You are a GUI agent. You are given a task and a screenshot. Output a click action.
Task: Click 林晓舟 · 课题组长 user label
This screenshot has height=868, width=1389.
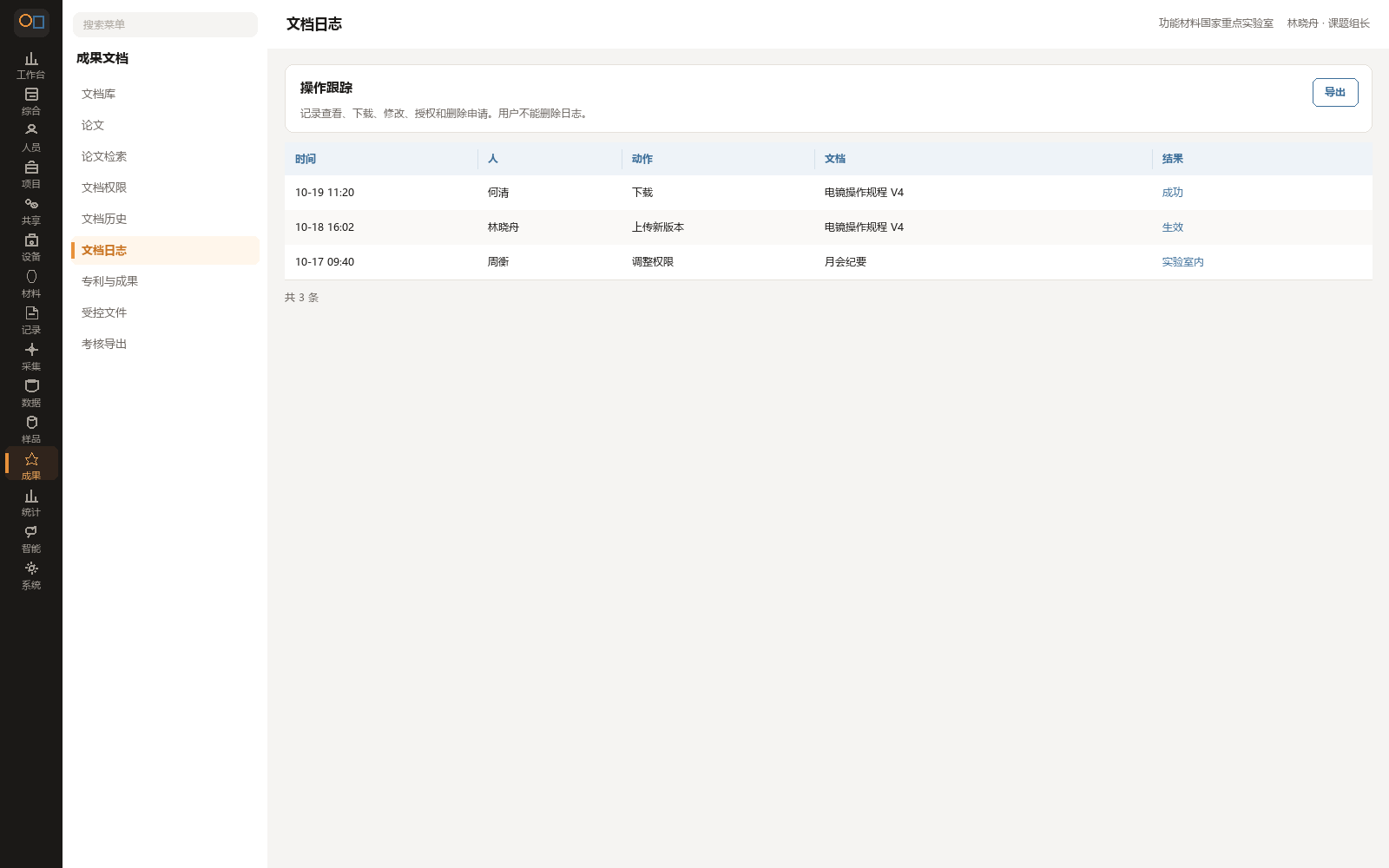(1328, 23)
